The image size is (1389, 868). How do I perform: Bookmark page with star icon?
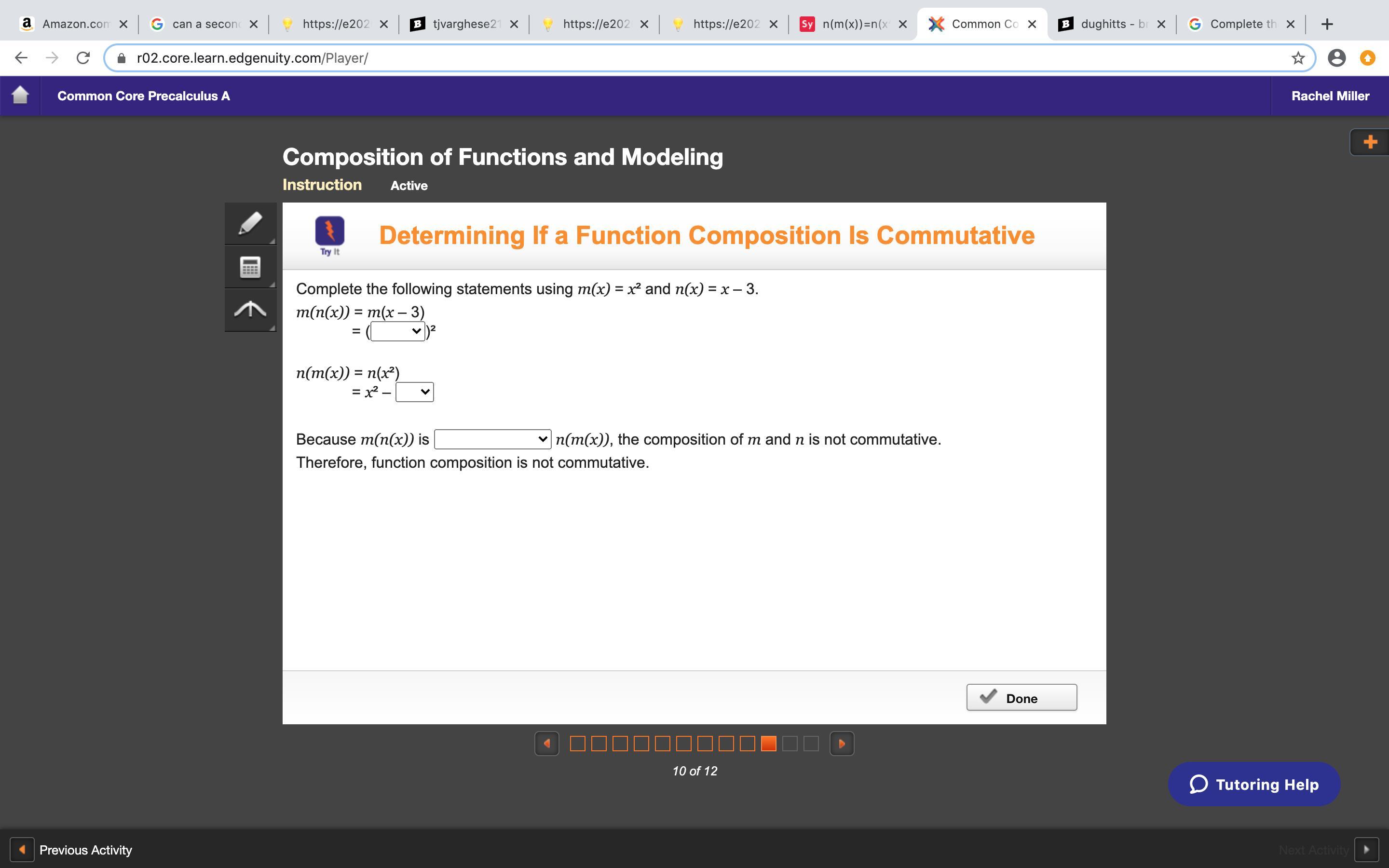1298,58
